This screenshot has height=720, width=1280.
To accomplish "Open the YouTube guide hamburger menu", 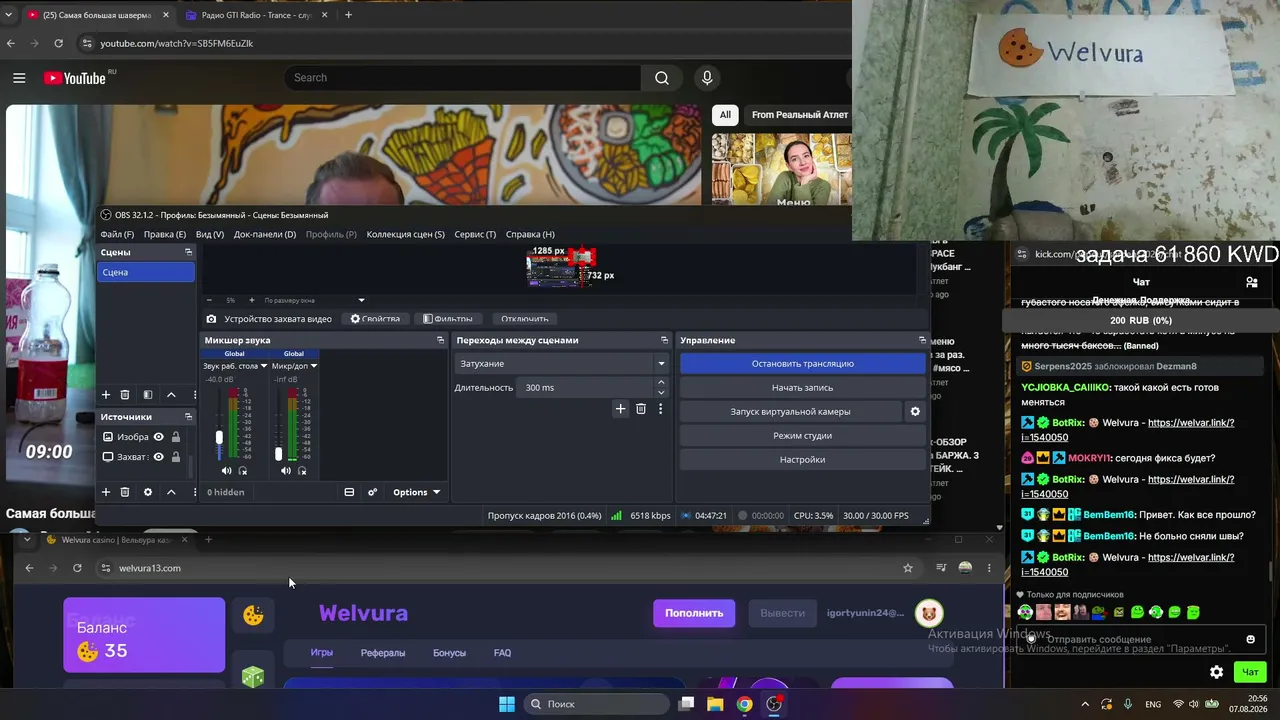I will coord(19,78).
